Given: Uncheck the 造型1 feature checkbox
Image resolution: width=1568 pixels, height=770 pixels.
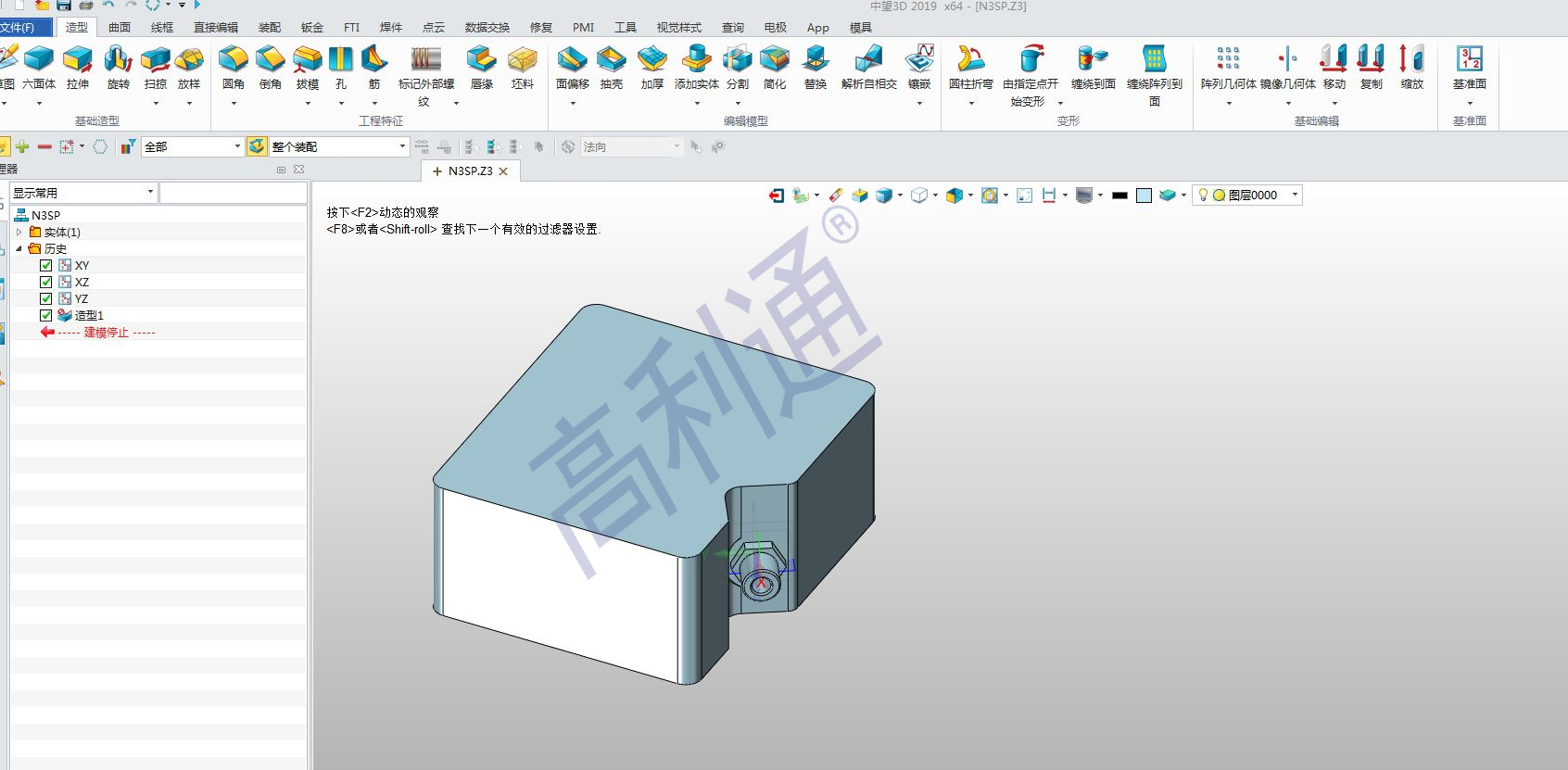Looking at the screenshot, I should point(46,316).
